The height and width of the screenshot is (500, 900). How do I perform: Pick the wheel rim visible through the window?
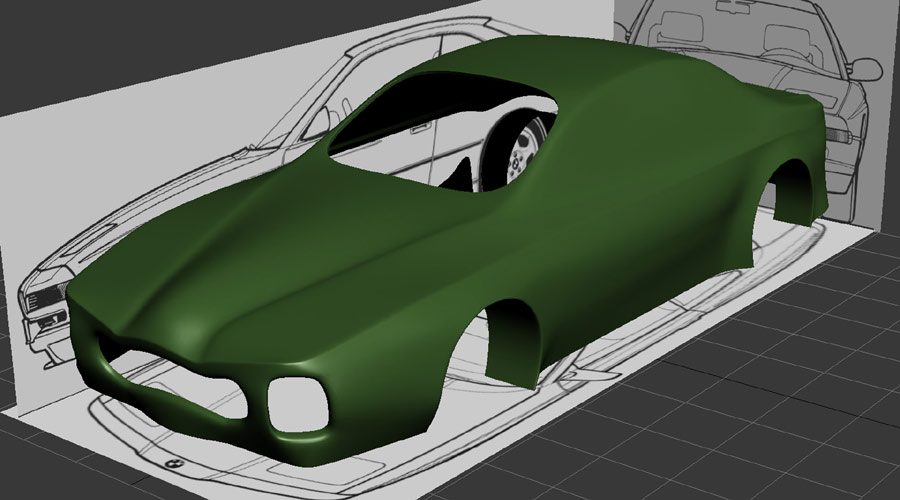click(x=527, y=150)
